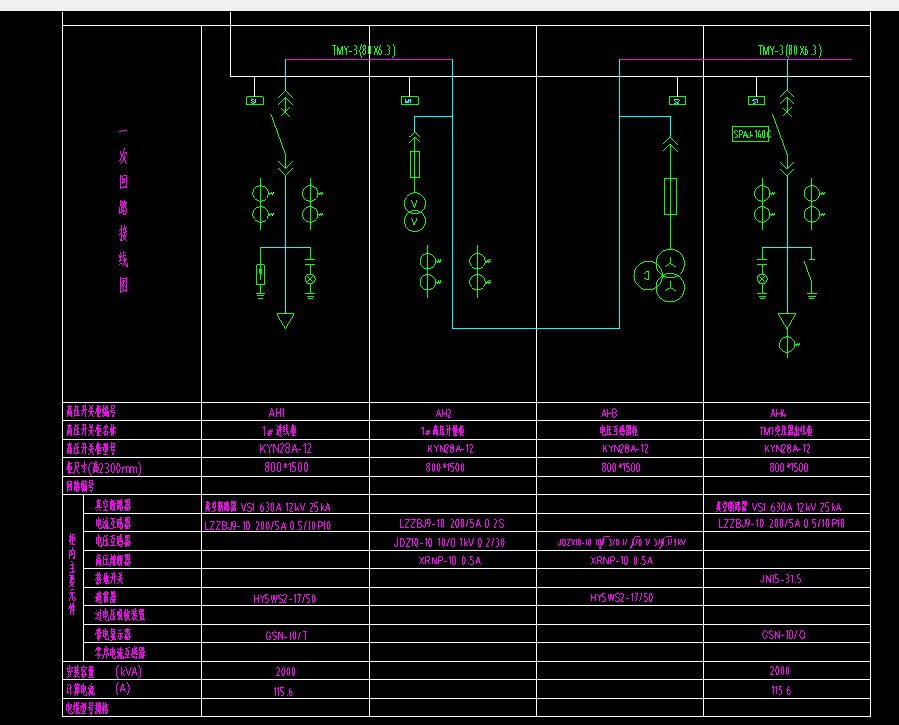The image size is (899, 725).
Task: Select the right current transformer pair in AH4
Action: tap(813, 203)
